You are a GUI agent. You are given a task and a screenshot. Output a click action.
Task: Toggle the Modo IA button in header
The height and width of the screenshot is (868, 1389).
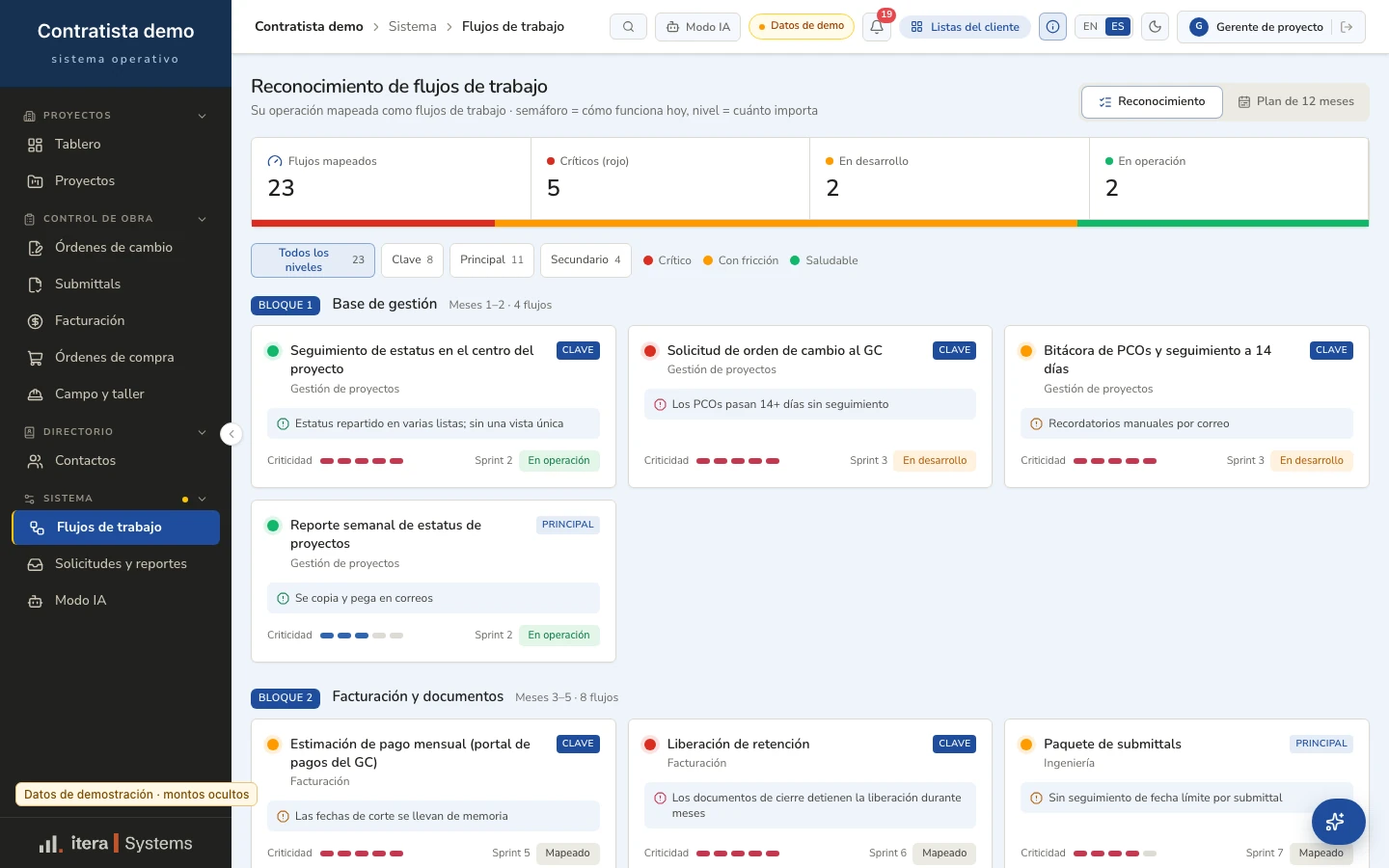pyautogui.click(x=697, y=27)
